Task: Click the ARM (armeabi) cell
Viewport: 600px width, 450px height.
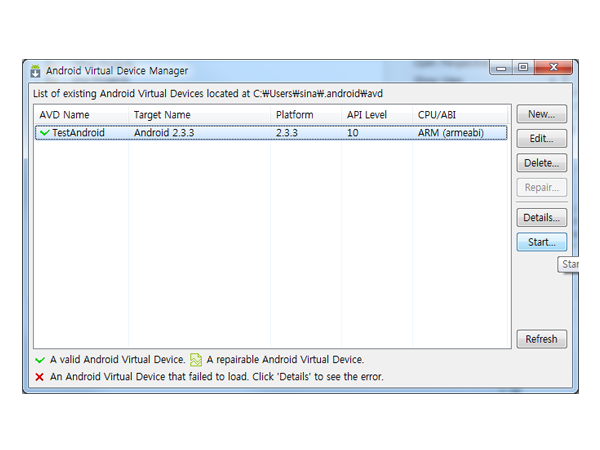Action: [451, 133]
